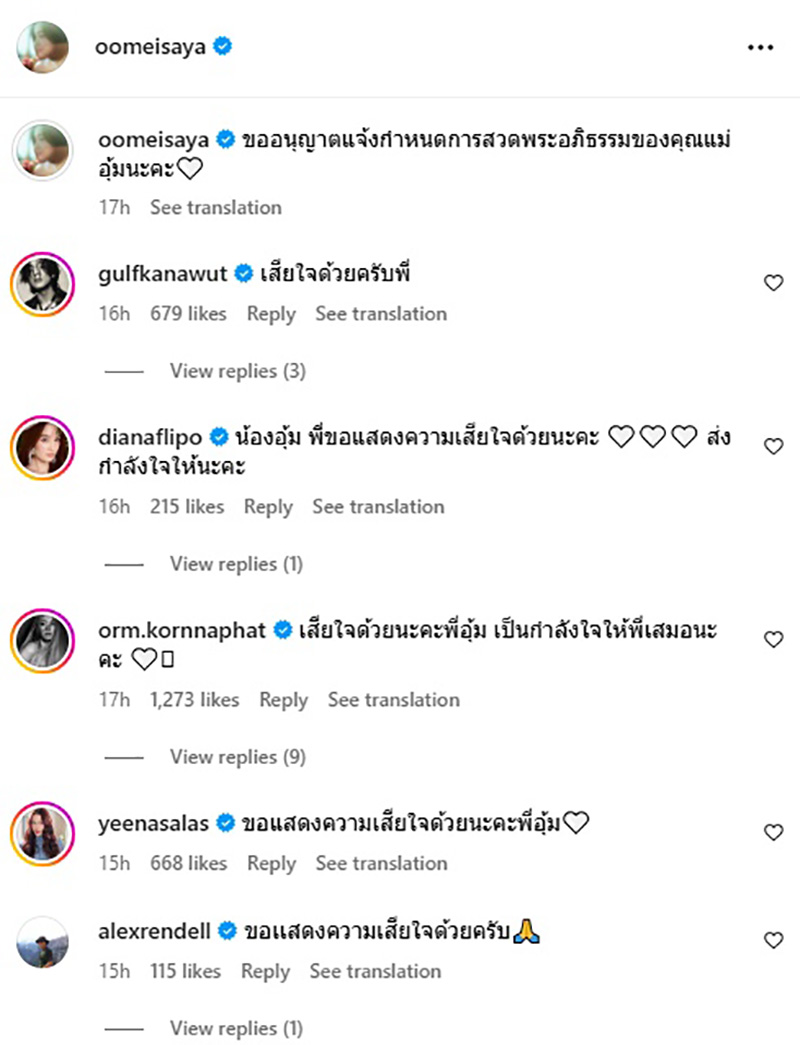Image resolution: width=800 pixels, height=1045 pixels.
Task: Open the three-dot options menu
Action: pos(761,46)
